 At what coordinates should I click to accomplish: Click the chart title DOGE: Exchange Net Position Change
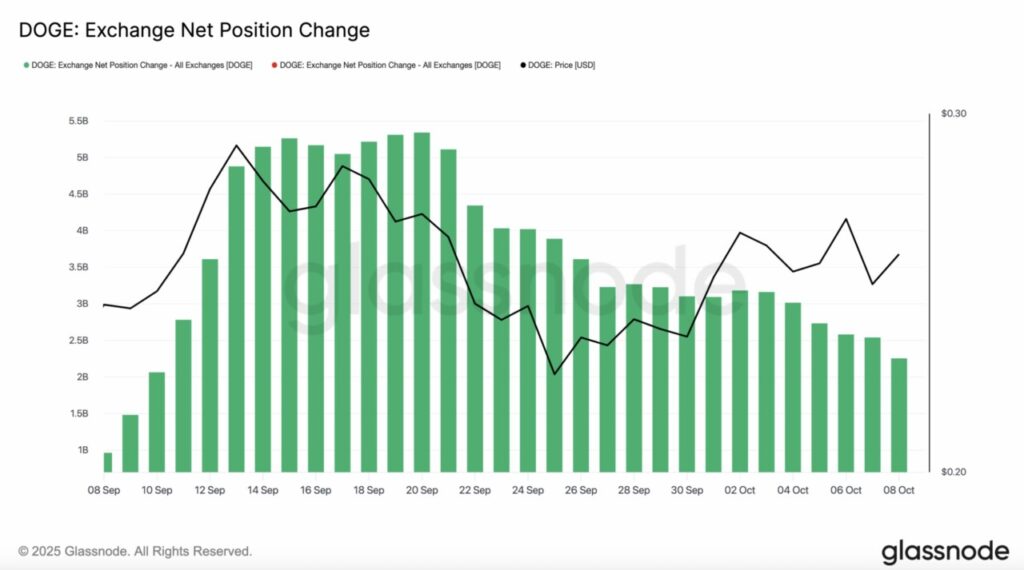(194, 30)
